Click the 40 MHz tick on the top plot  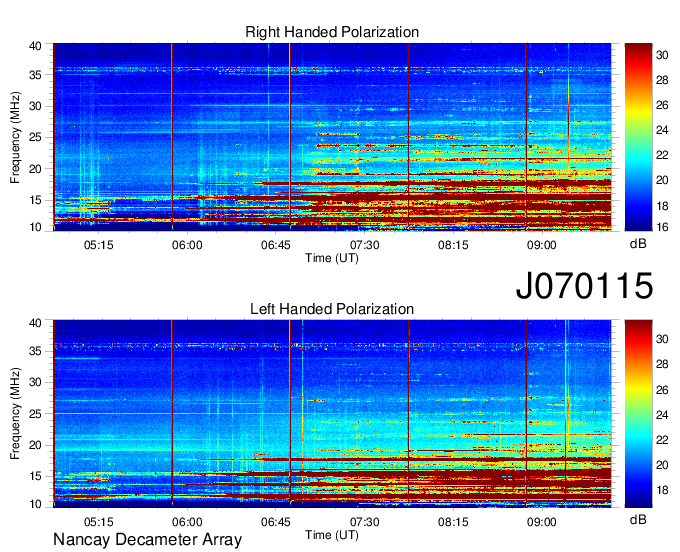35,46
